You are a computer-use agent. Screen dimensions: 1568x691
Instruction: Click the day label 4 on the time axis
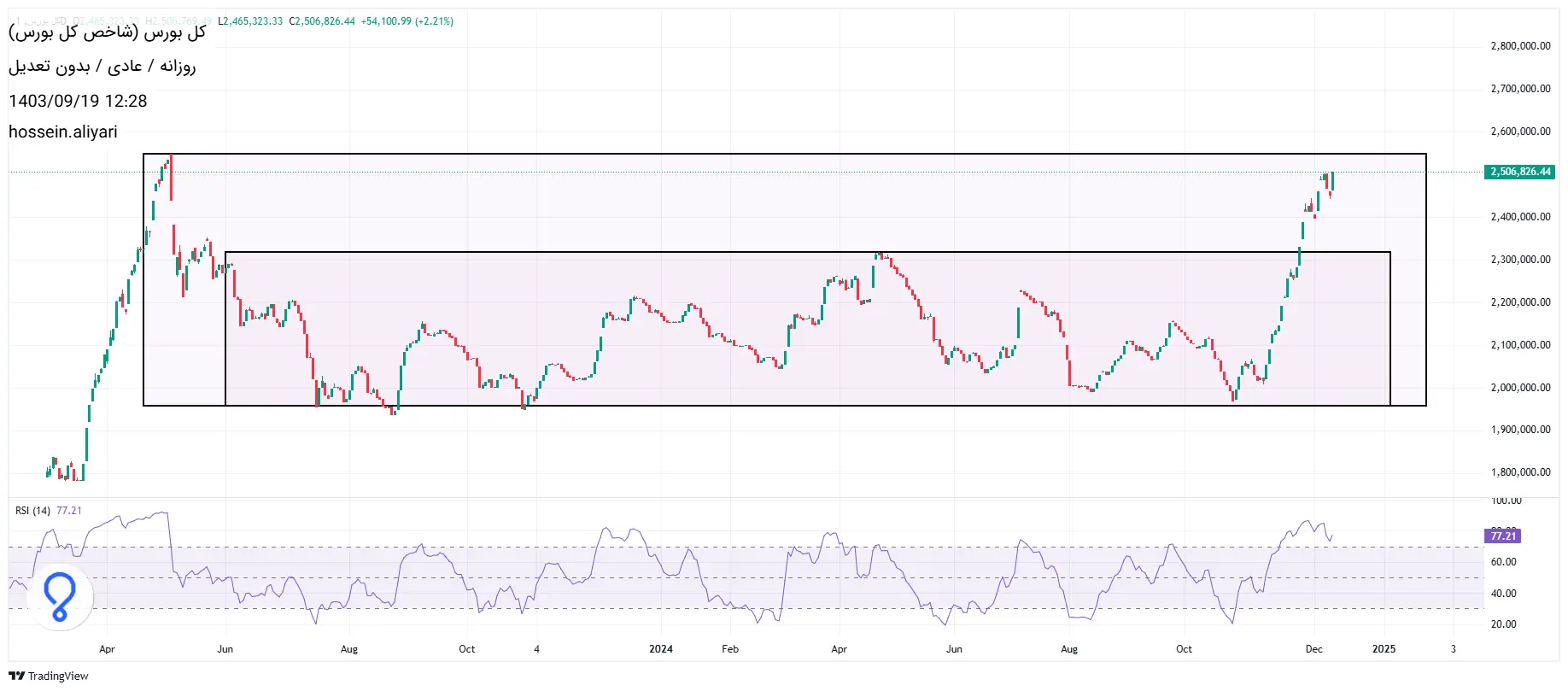536,649
